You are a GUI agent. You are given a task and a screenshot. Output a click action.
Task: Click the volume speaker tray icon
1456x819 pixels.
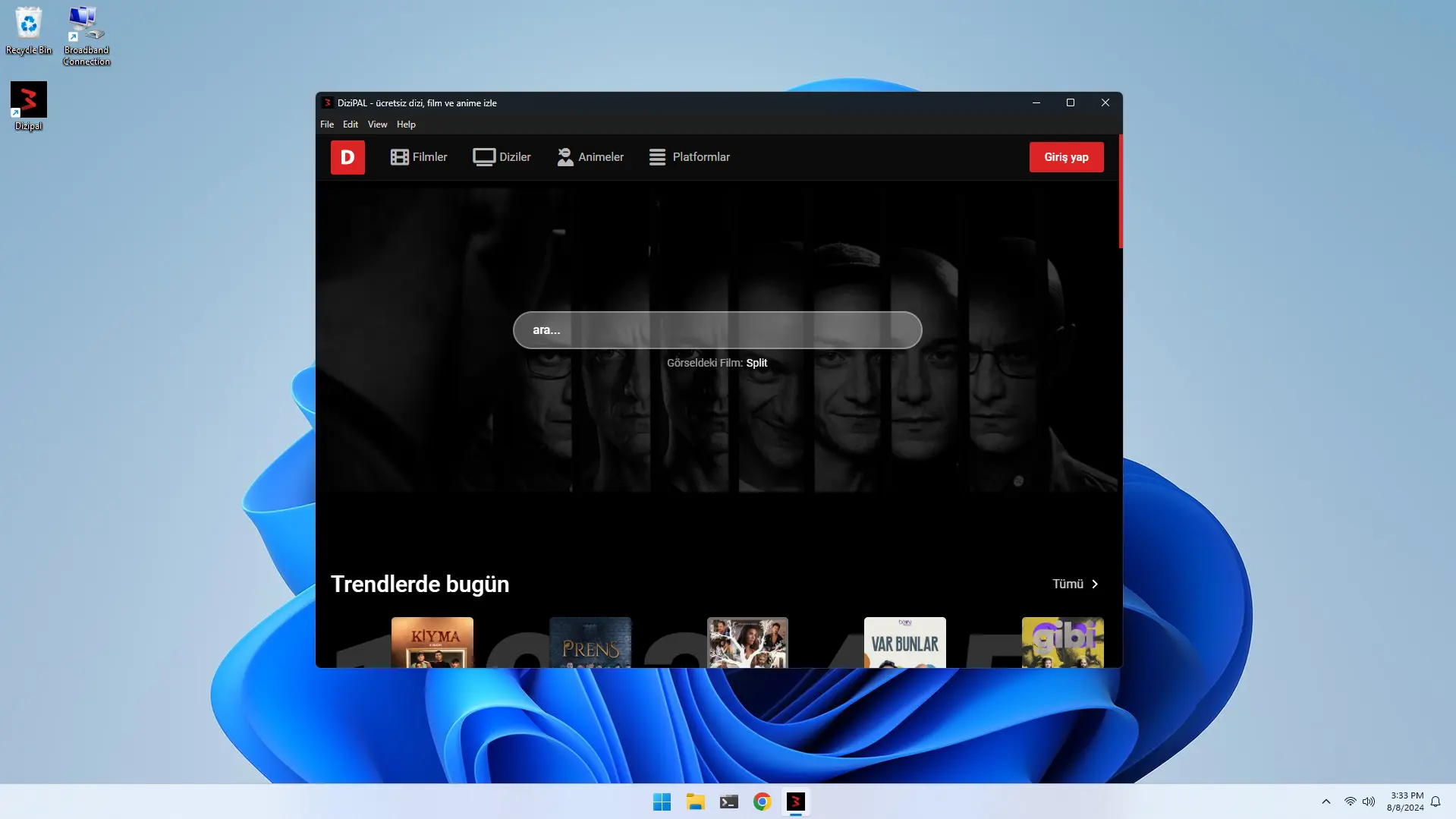pyautogui.click(x=1369, y=802)
